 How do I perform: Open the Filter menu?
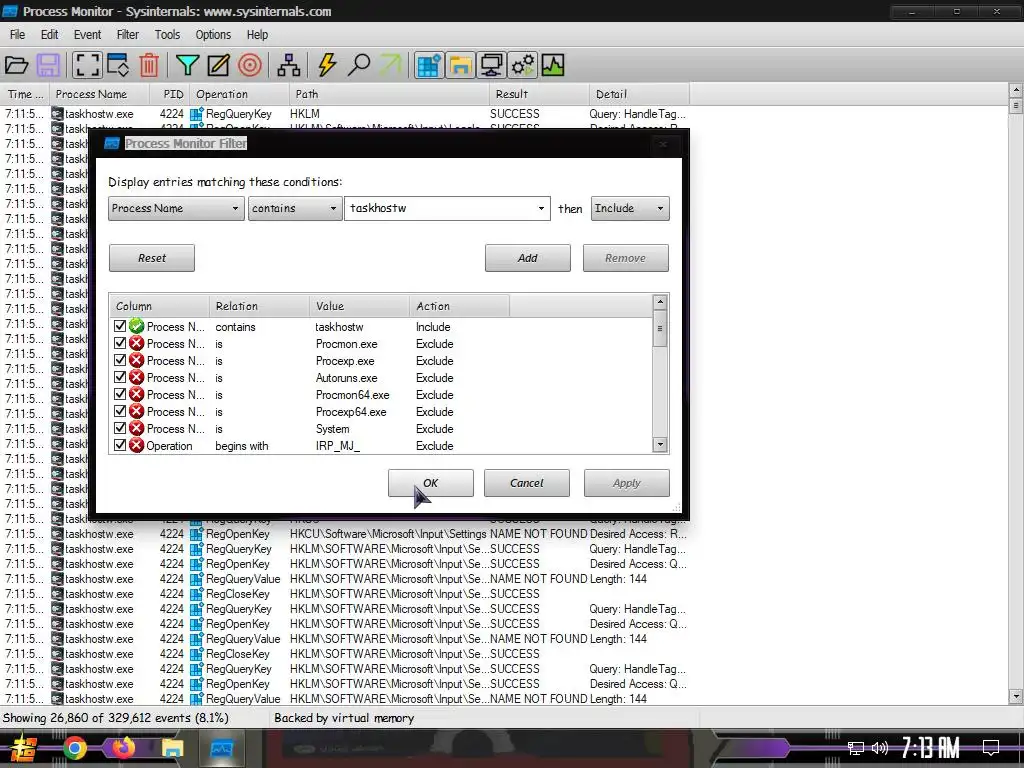pos(127,35)
